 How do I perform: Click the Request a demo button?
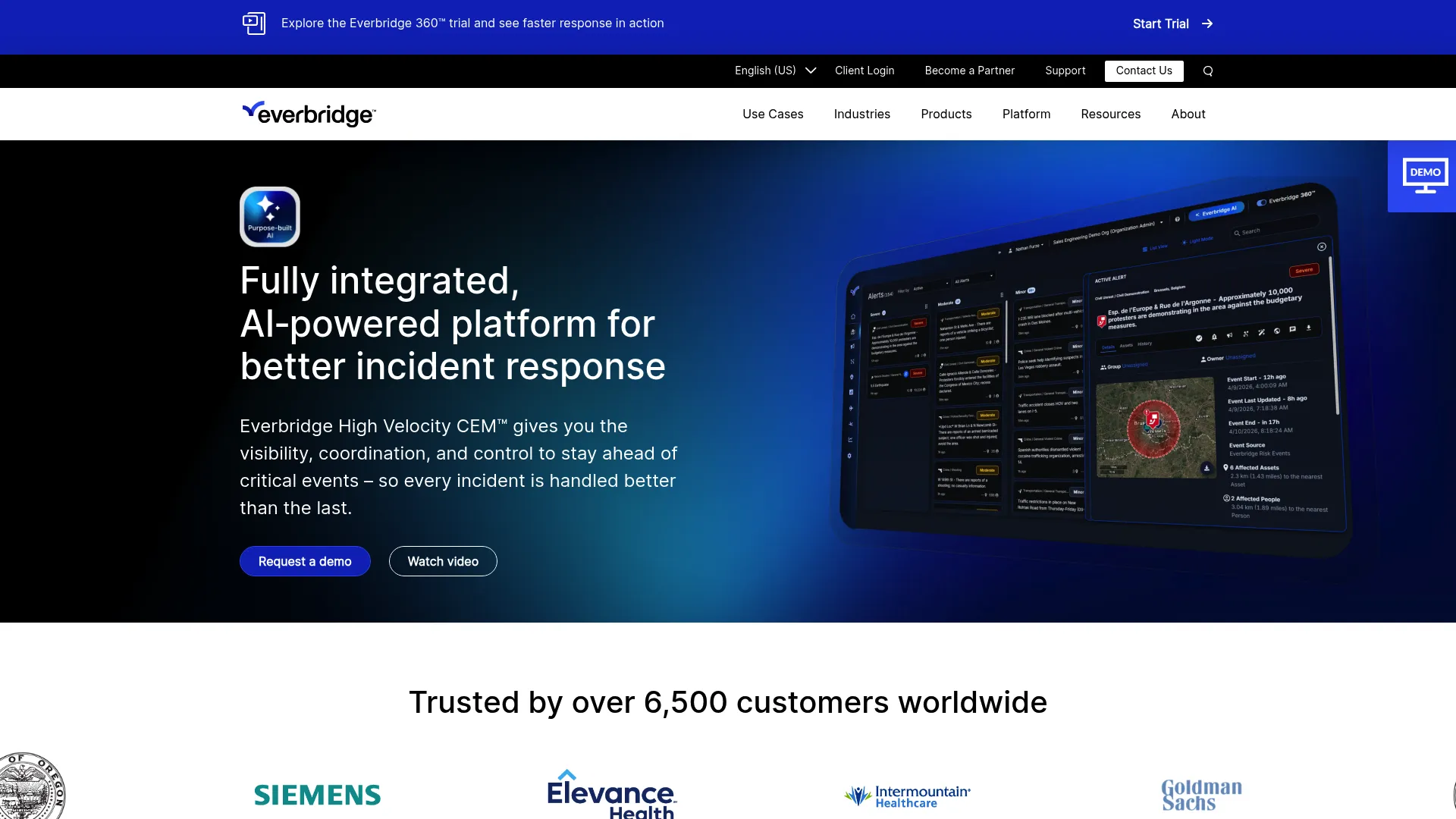click(305, 561)
